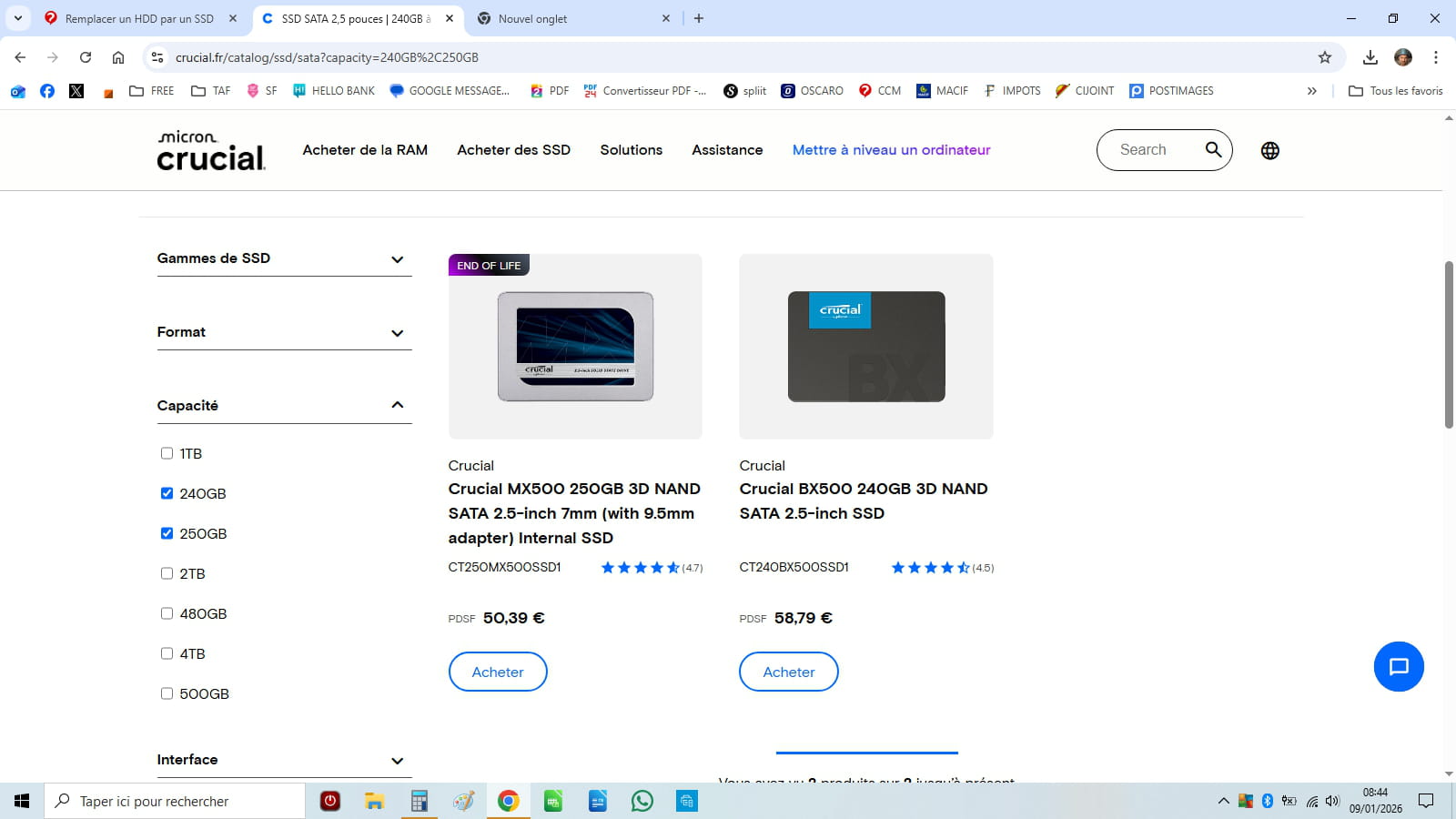Open the Paint app from the taskbar

pyautogui.click(x=463, y=801)
